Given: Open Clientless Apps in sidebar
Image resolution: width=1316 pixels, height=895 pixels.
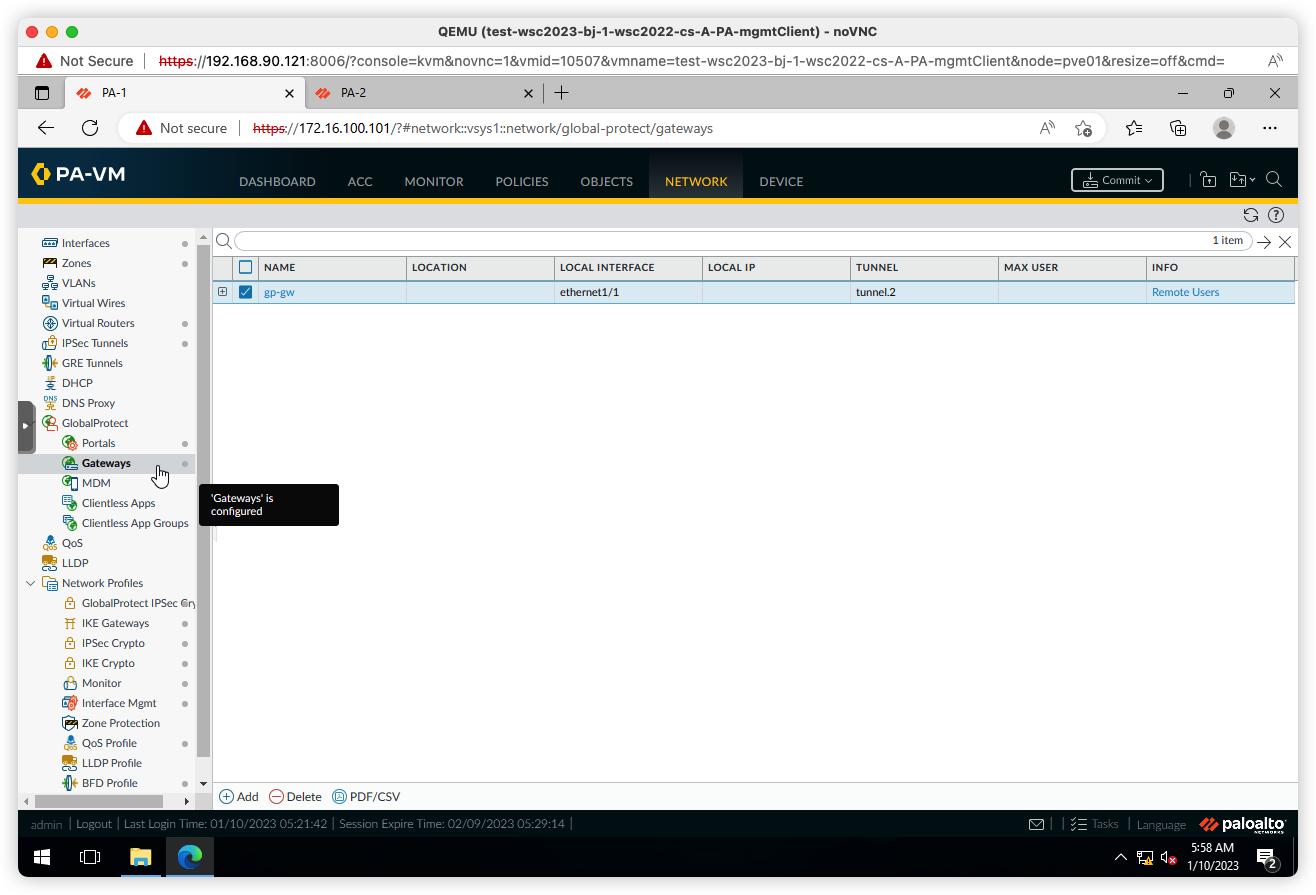Looking at the screenshot, I should pyautogui.click(x=118, y=503).
